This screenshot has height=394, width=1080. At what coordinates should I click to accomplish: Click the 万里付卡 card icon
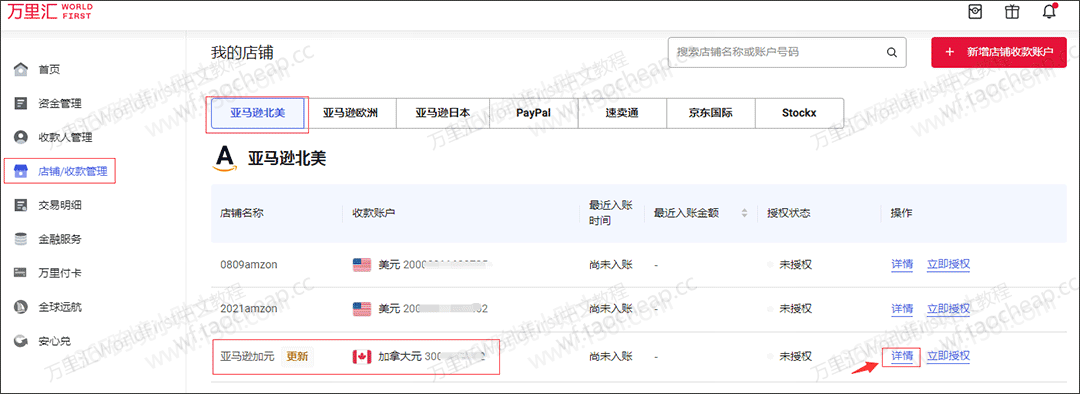tap(21, 273)
